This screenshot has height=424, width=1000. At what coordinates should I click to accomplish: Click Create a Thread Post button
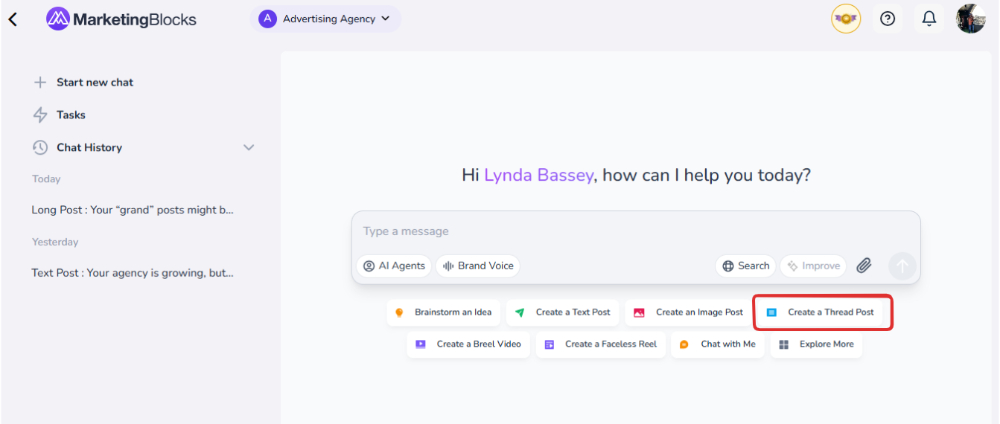pyautogui.click(x=821, y=312)
